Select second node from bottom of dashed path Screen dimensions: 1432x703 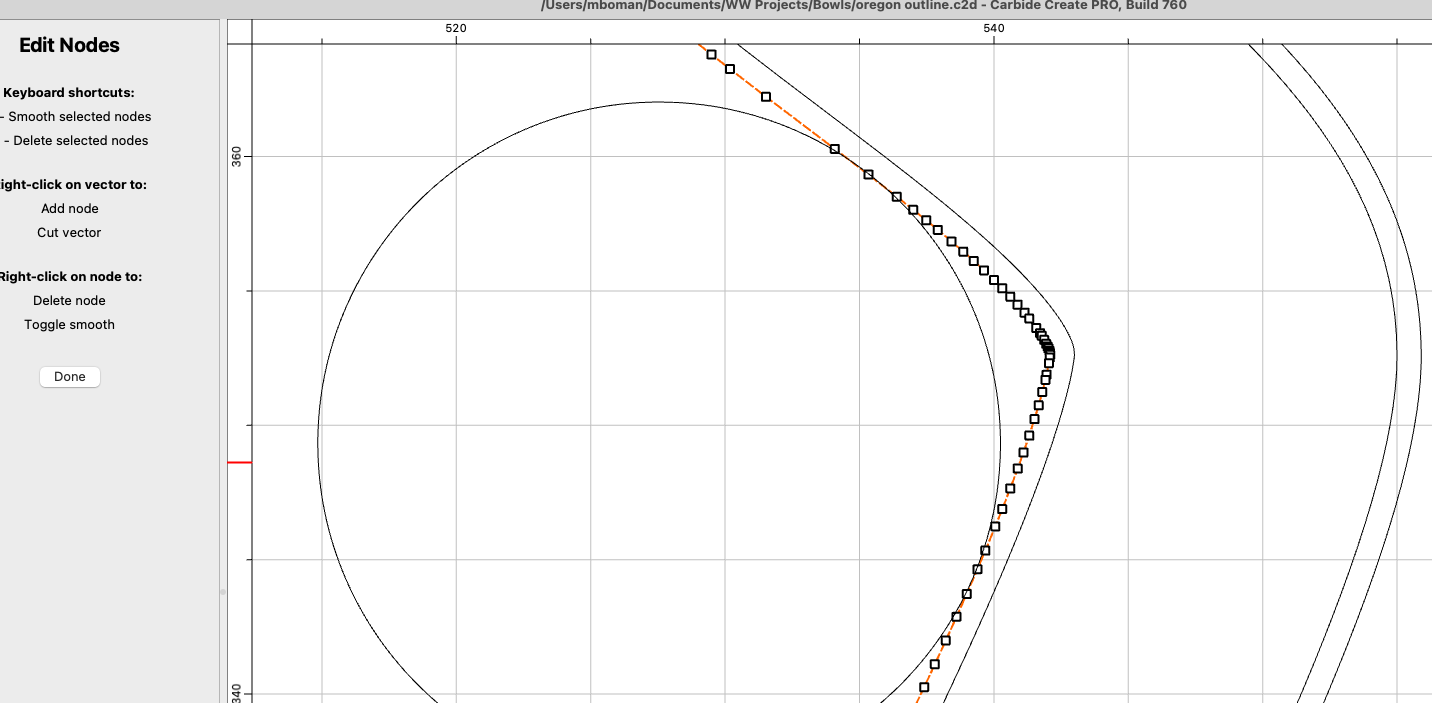[935, 664]
